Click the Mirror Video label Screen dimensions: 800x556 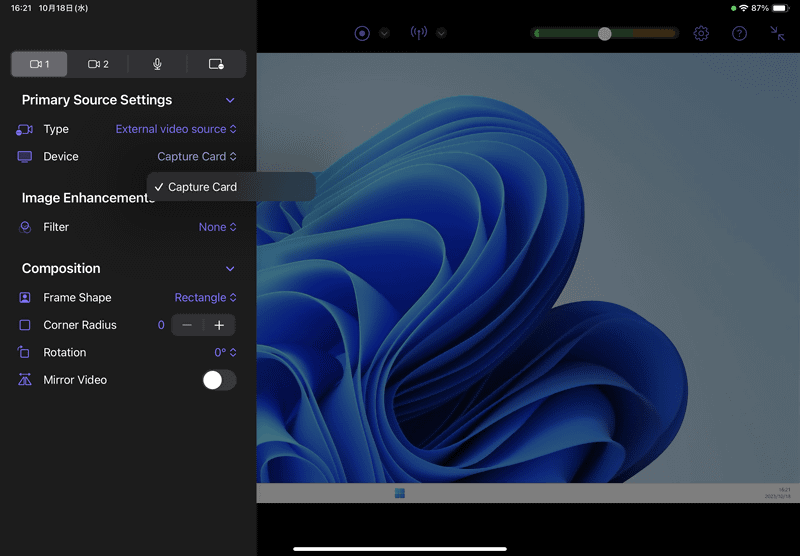(x=75, y=380)
